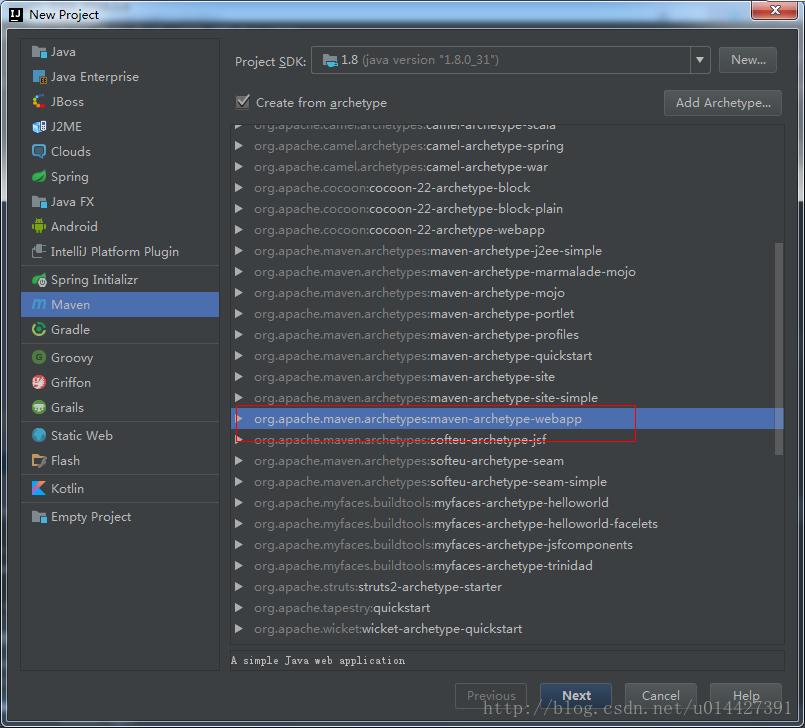Click the New... SDK button
805x728 pixels.
click(x=747, y=60)
